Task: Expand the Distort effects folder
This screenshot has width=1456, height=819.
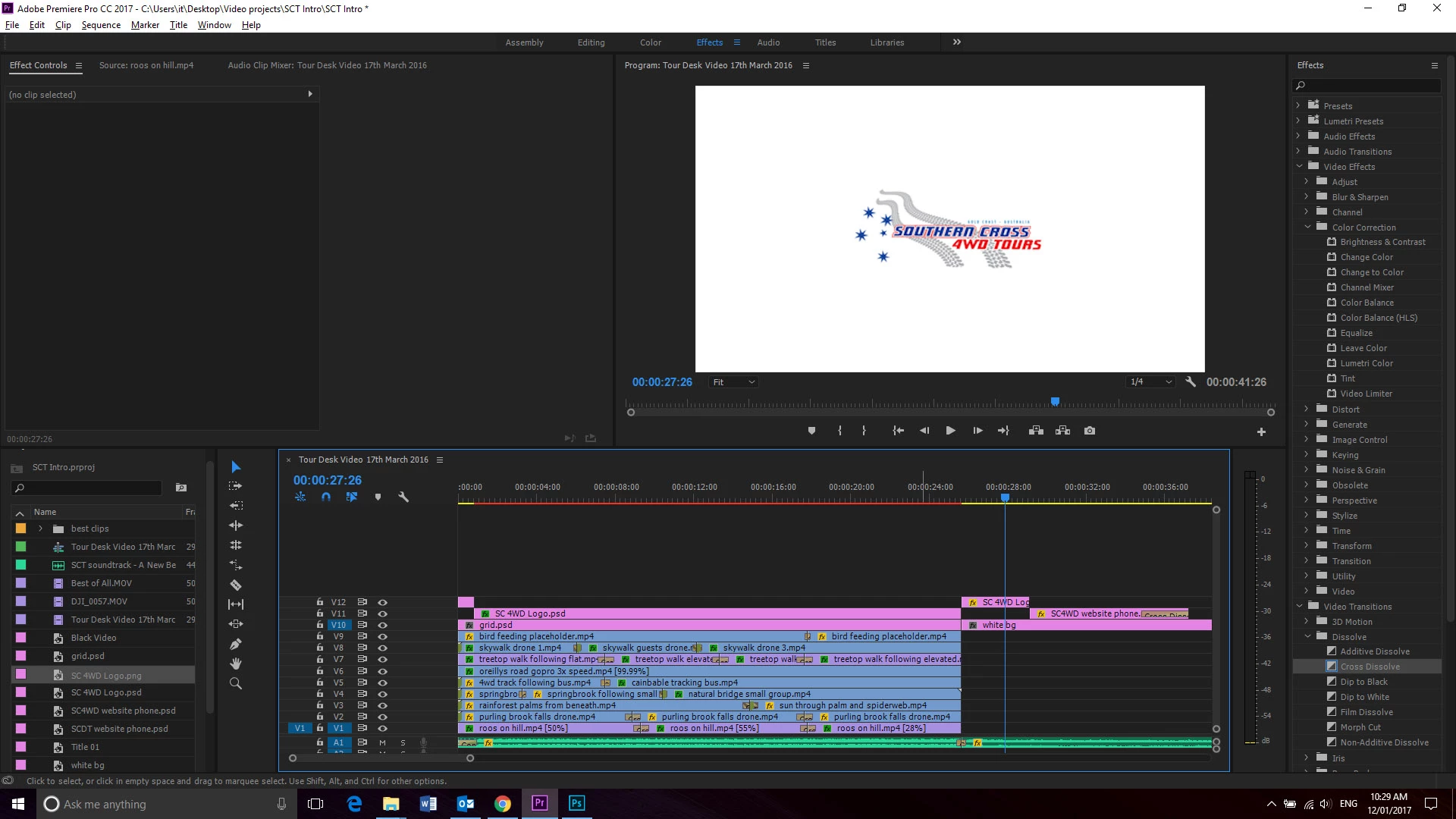Action: [x=1306, y=409]
